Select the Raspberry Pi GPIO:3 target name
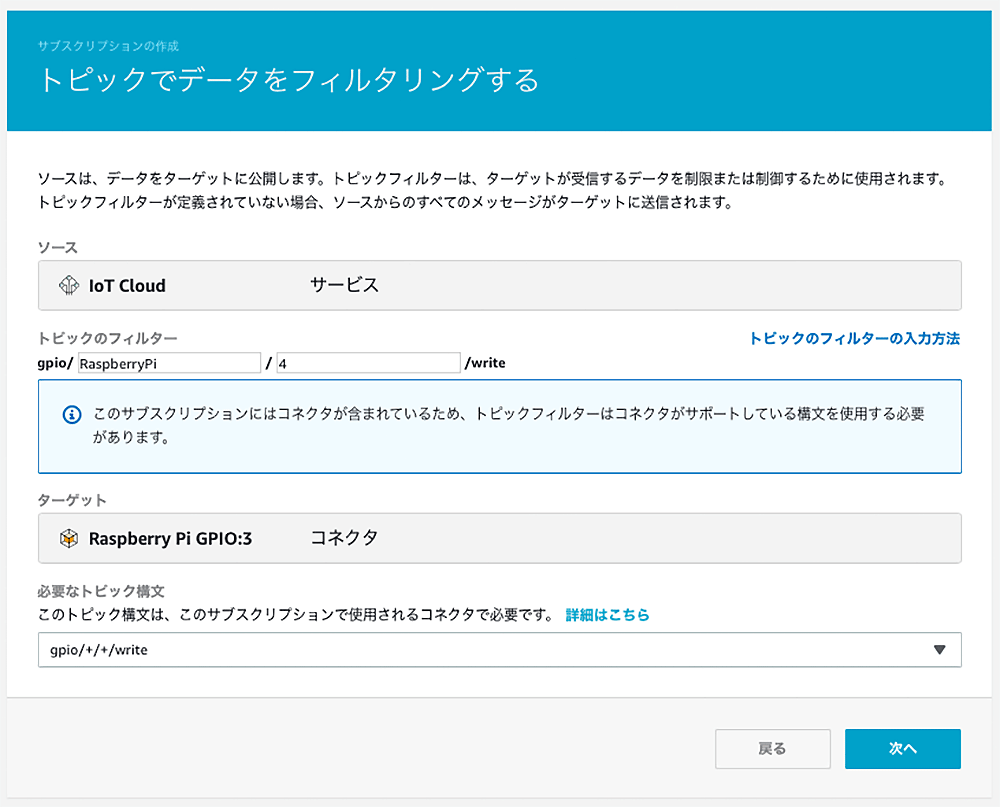The image size is (1000, 807). (170, 539)
